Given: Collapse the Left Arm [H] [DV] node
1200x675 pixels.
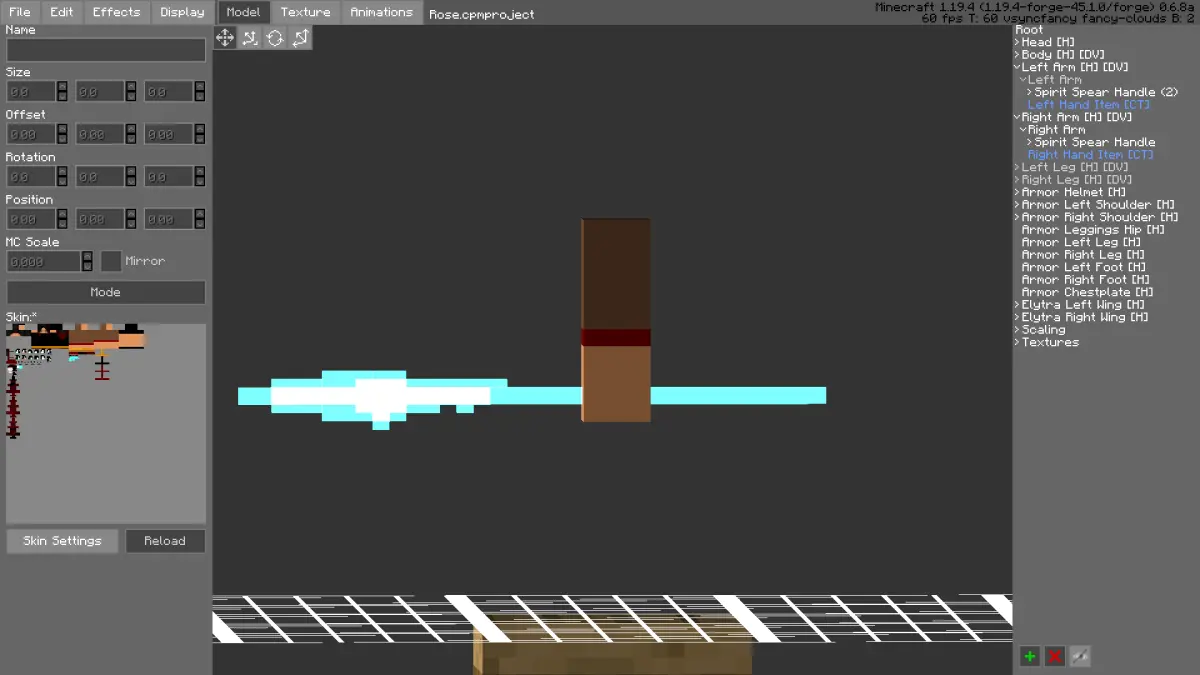Looking at the screenshot, I should click(x=1018, y=67).
